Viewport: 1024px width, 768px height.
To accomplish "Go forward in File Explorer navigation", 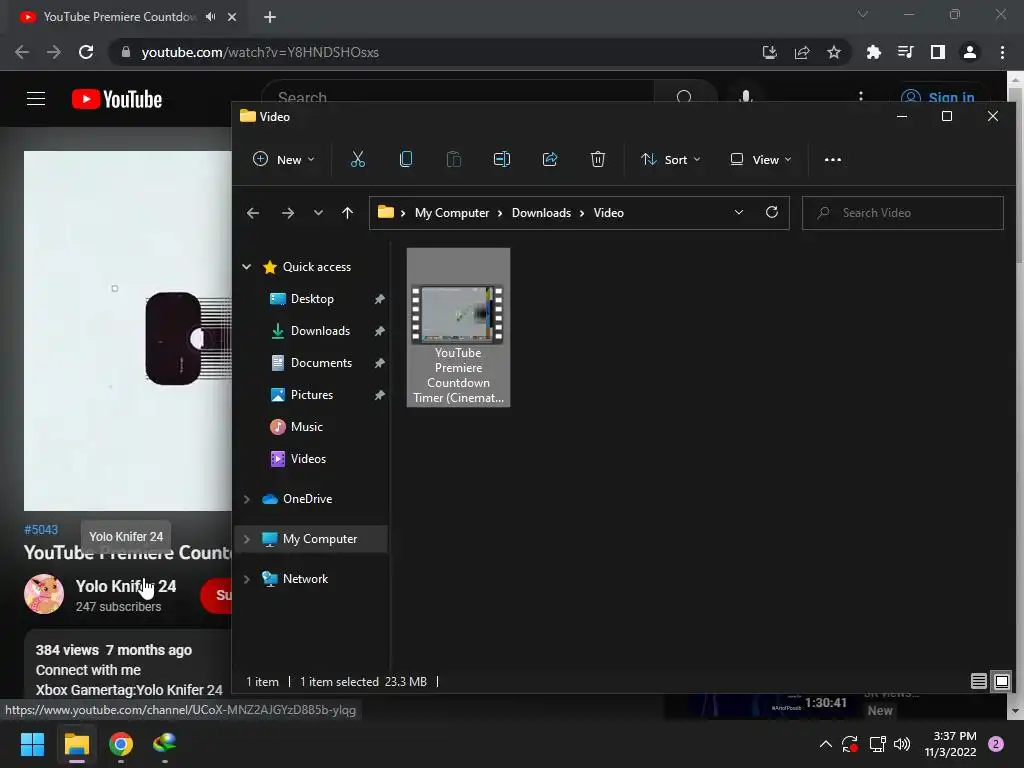I will point(287,213).
